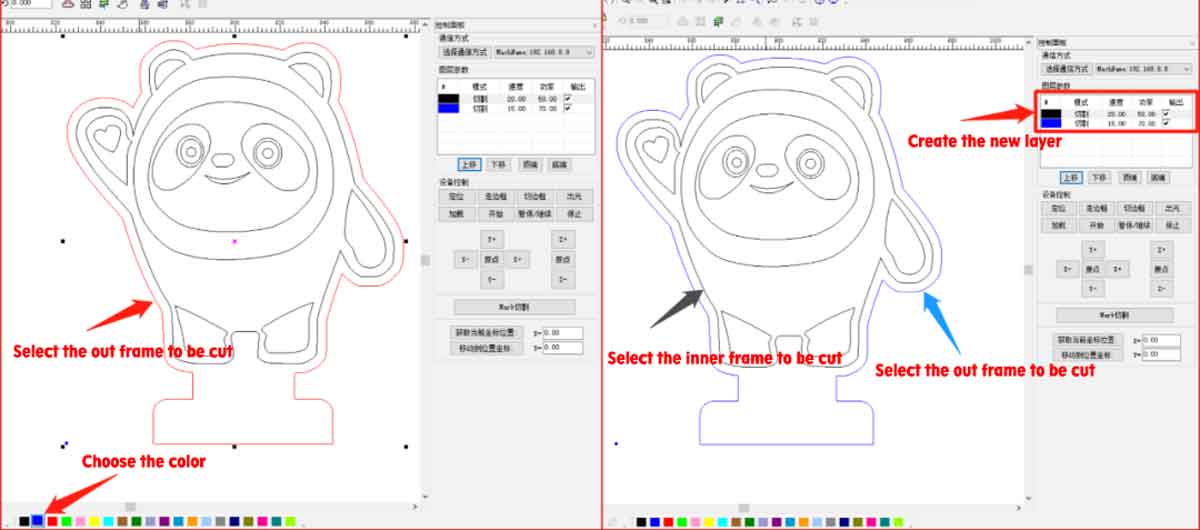Jog Z- in left screenshot panel
The height and width of the screenshot is (530, 1200).
click(x=563, y=279)
